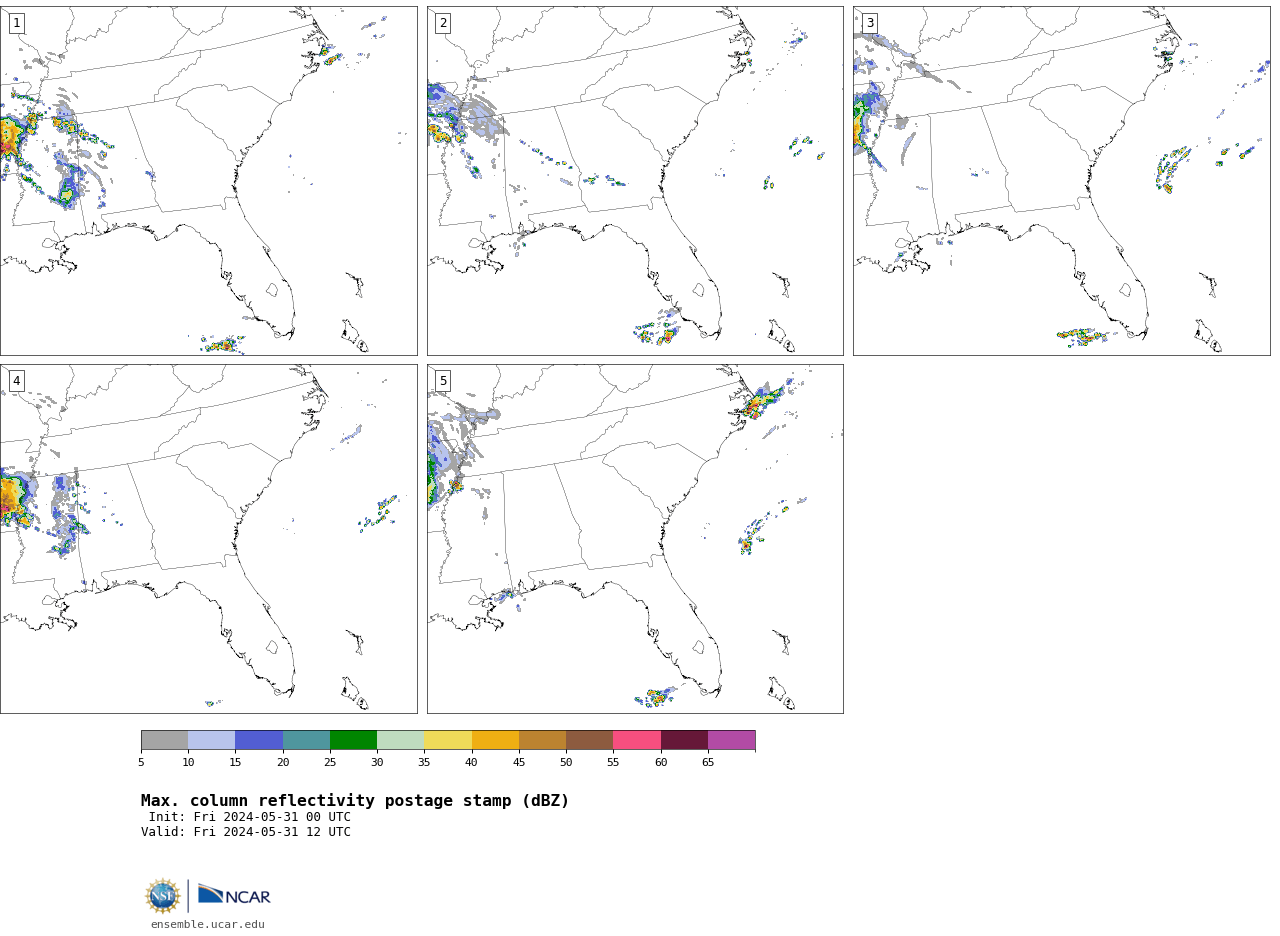Click the ensemble.ucar.edu text

click(x=208, y=925)
